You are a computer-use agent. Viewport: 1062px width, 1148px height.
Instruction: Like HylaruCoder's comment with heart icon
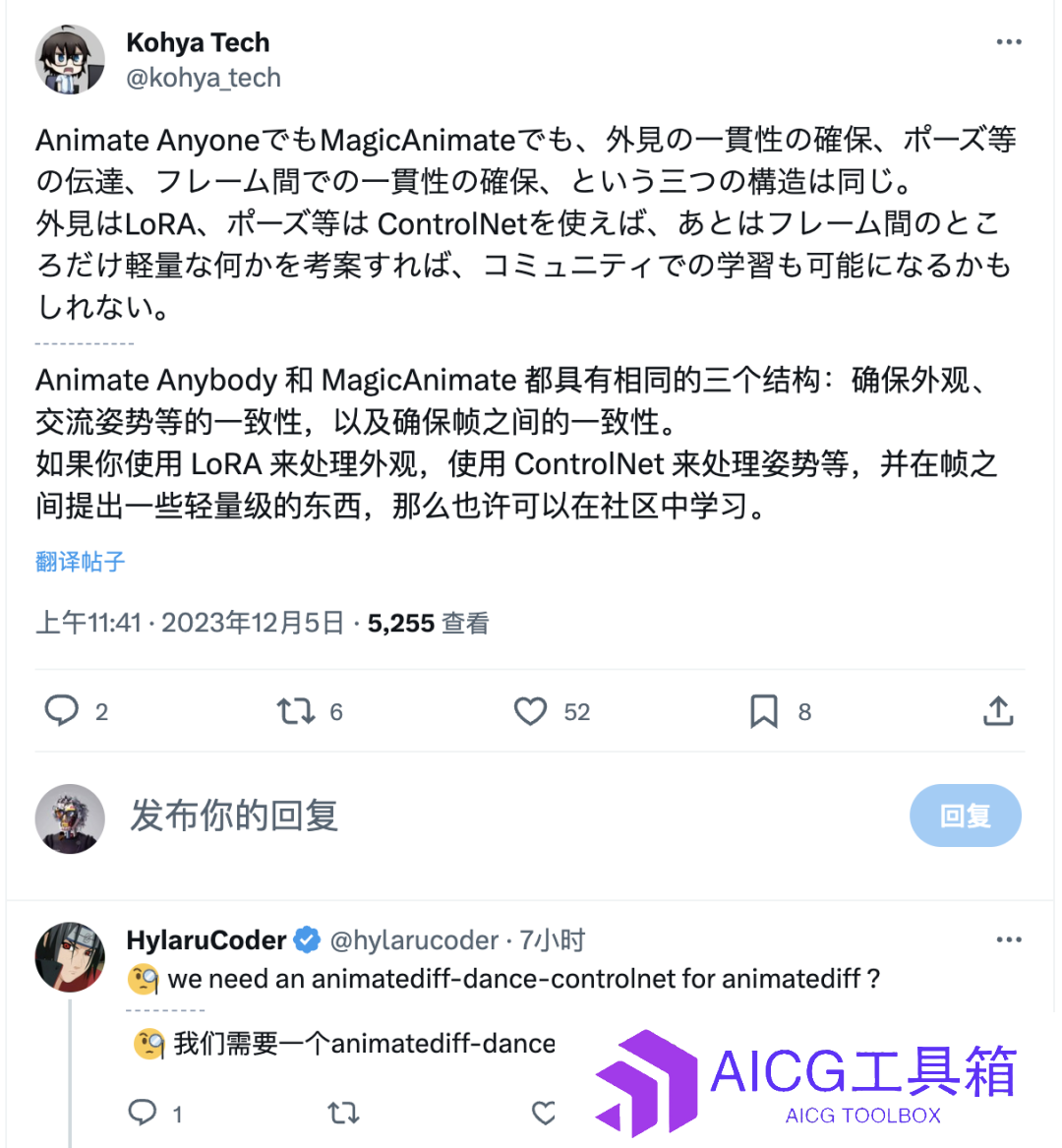tap(544, 1114)
